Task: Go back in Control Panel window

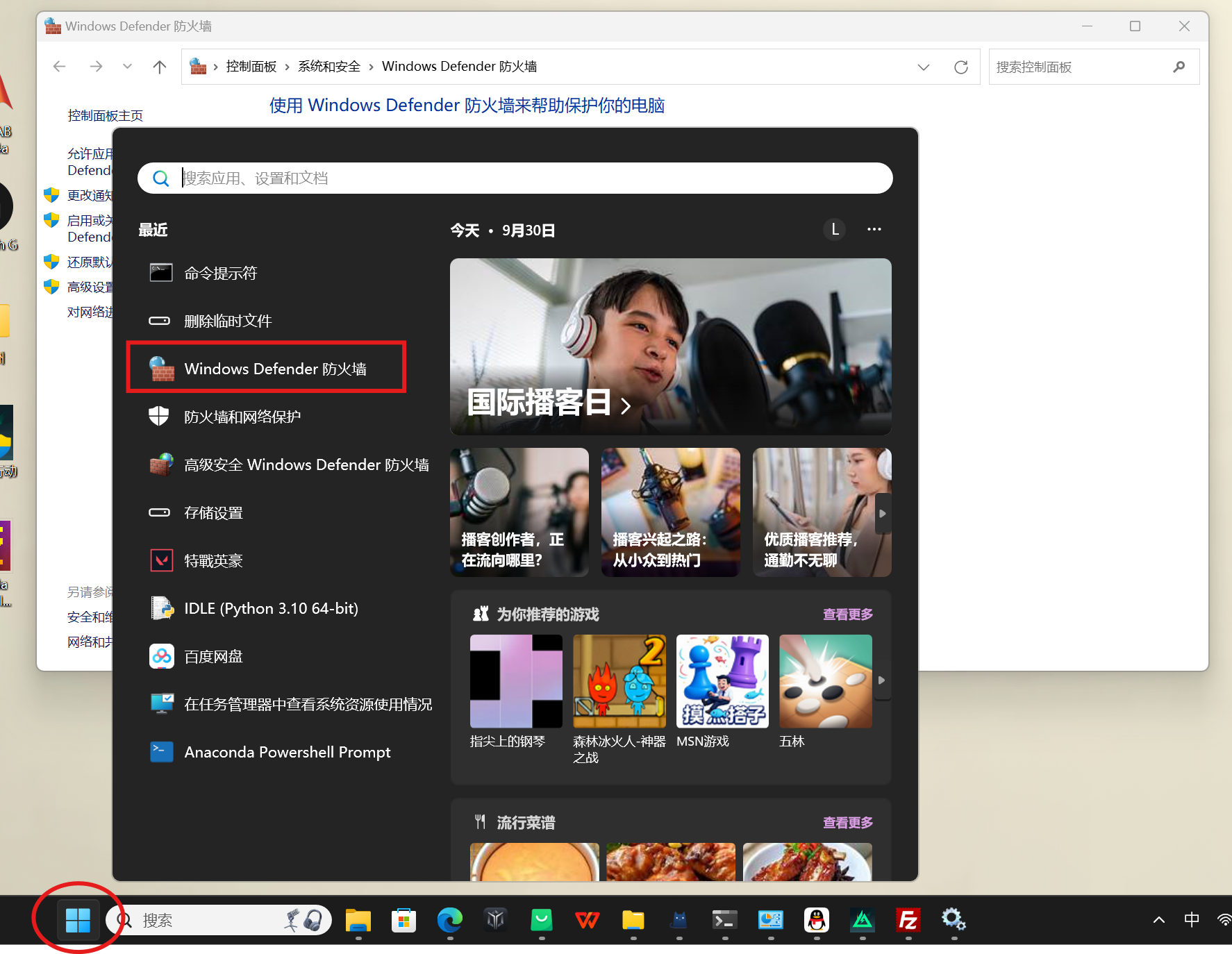Action: click(x=59, y=66)
